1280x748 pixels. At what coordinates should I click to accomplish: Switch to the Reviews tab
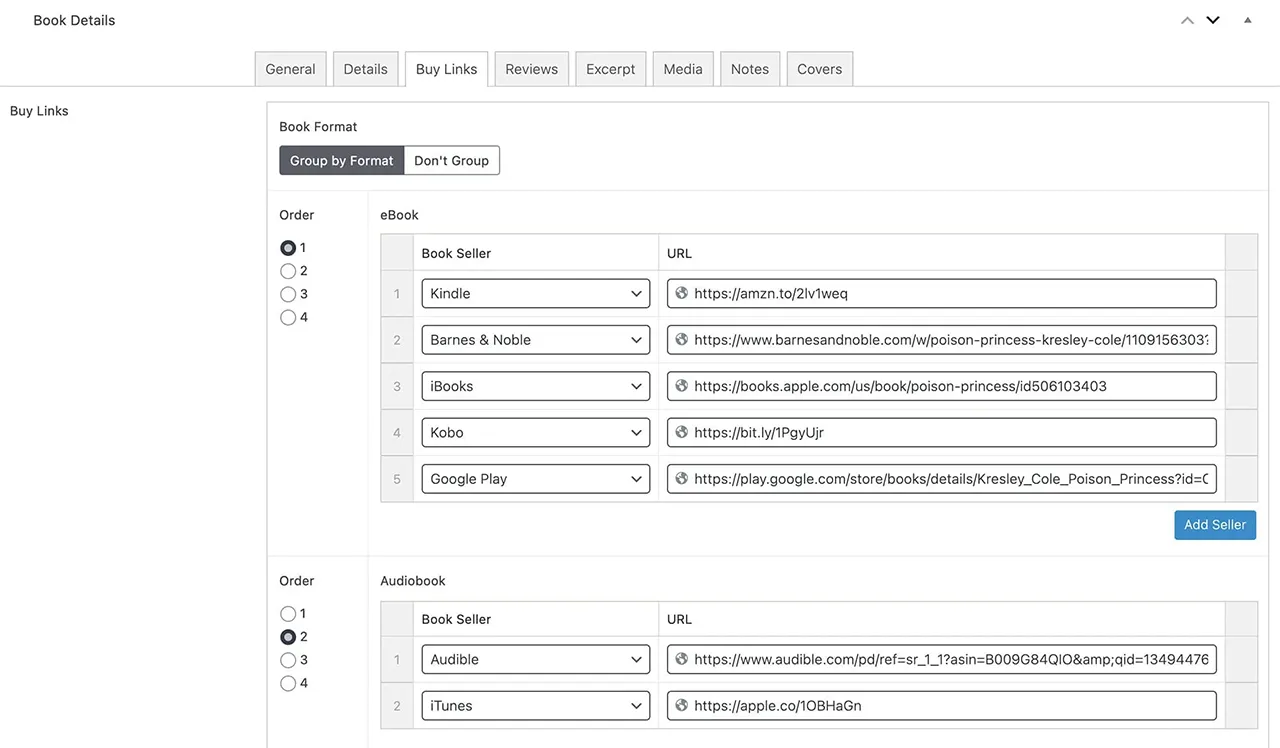coord(531,68)
